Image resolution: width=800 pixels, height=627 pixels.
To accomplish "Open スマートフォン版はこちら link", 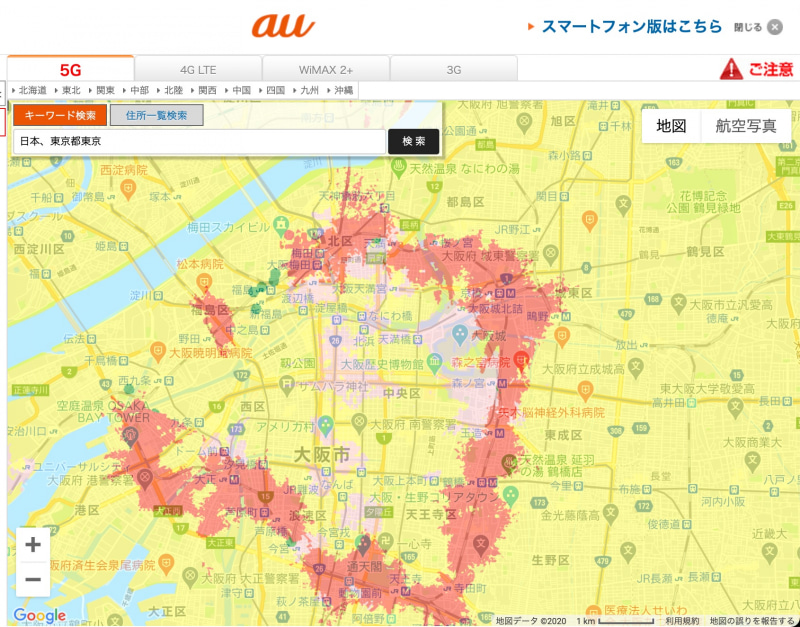I will (632, 27).
